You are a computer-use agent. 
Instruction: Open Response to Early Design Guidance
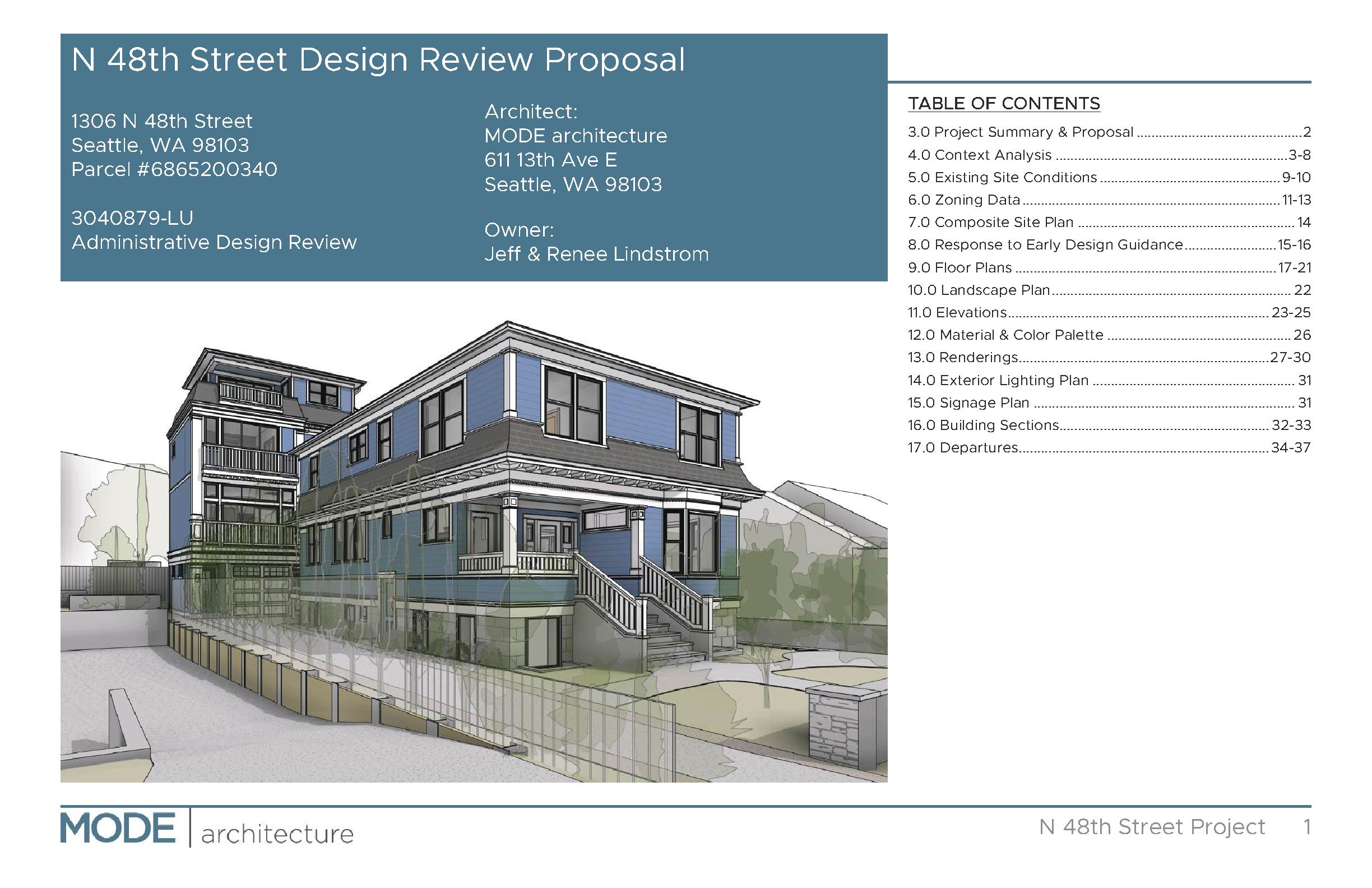(x=1045, y=245)
